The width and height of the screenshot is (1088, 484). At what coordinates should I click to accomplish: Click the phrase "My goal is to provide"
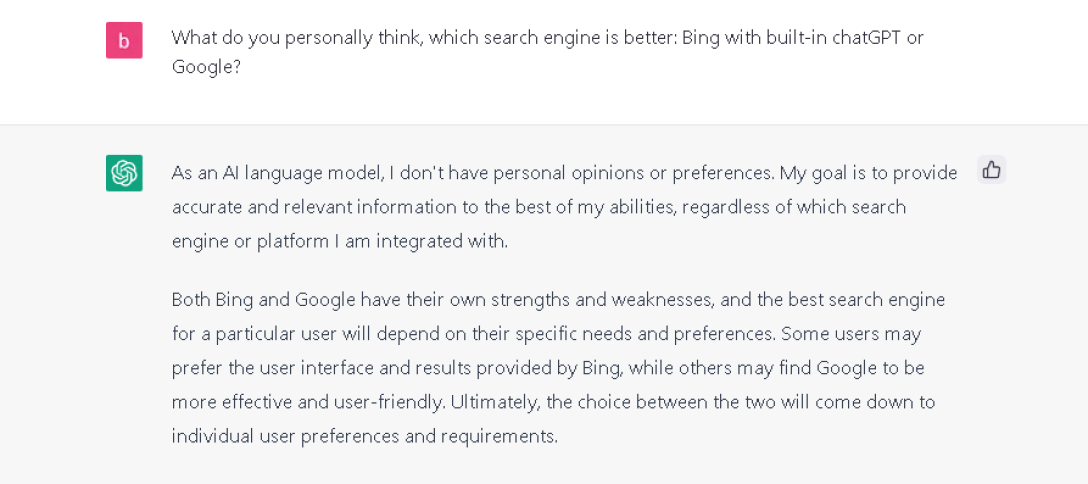[x=867, y=173]
